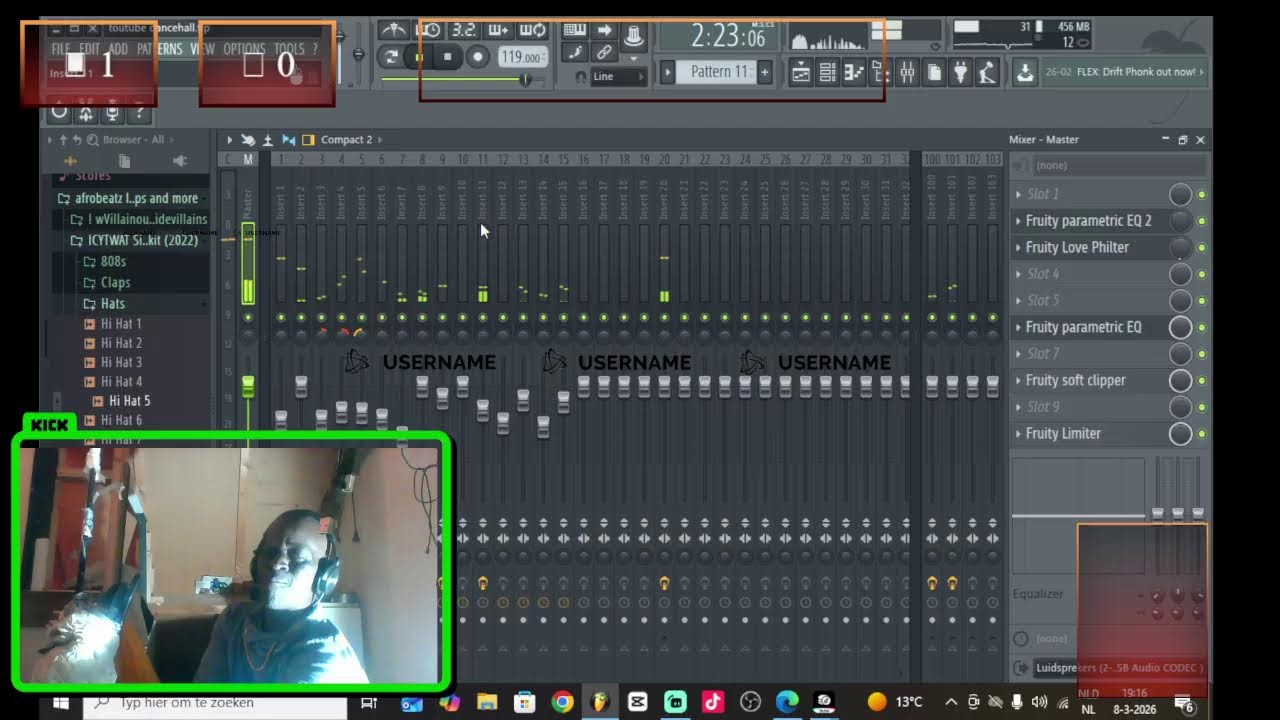Open the mixer input (none) selector at top
Viewport: 1280px width, 720px height.
pos(1110,165)
